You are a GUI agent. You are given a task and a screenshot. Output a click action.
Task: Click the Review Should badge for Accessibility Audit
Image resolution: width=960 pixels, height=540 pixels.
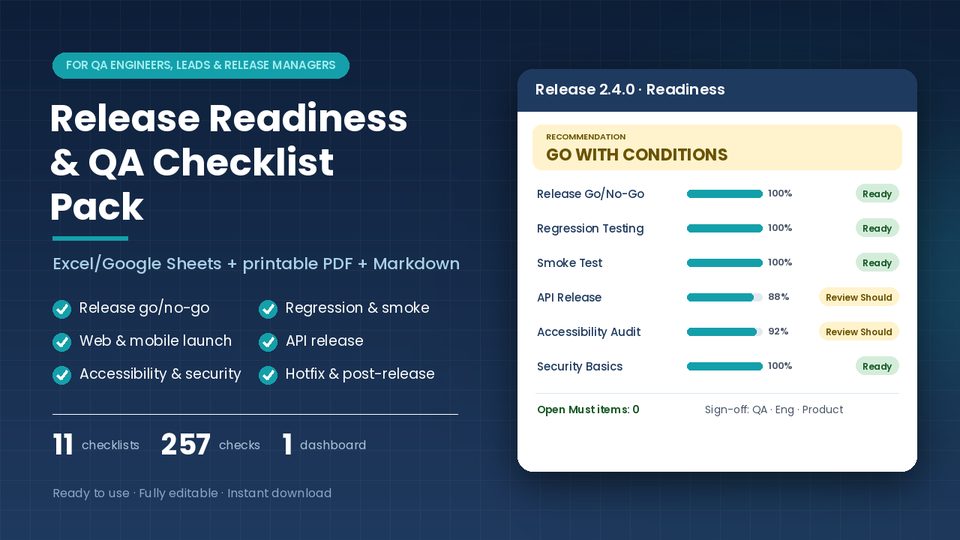click(x=858, y=332)
